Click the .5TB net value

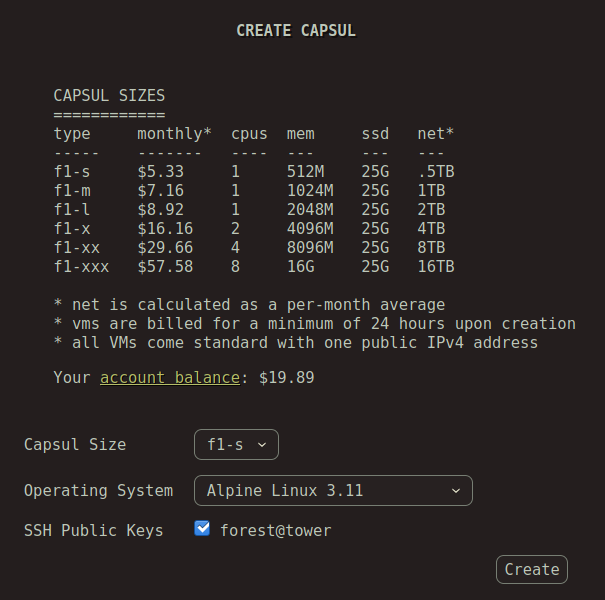[x=436, y=171]
